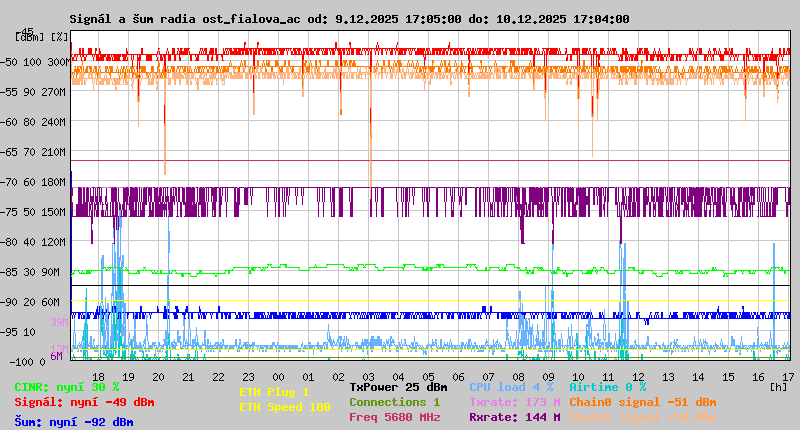Click the [h] unit label by the time axis
This screenshot has height=430, width=800.
coord(778,387)
